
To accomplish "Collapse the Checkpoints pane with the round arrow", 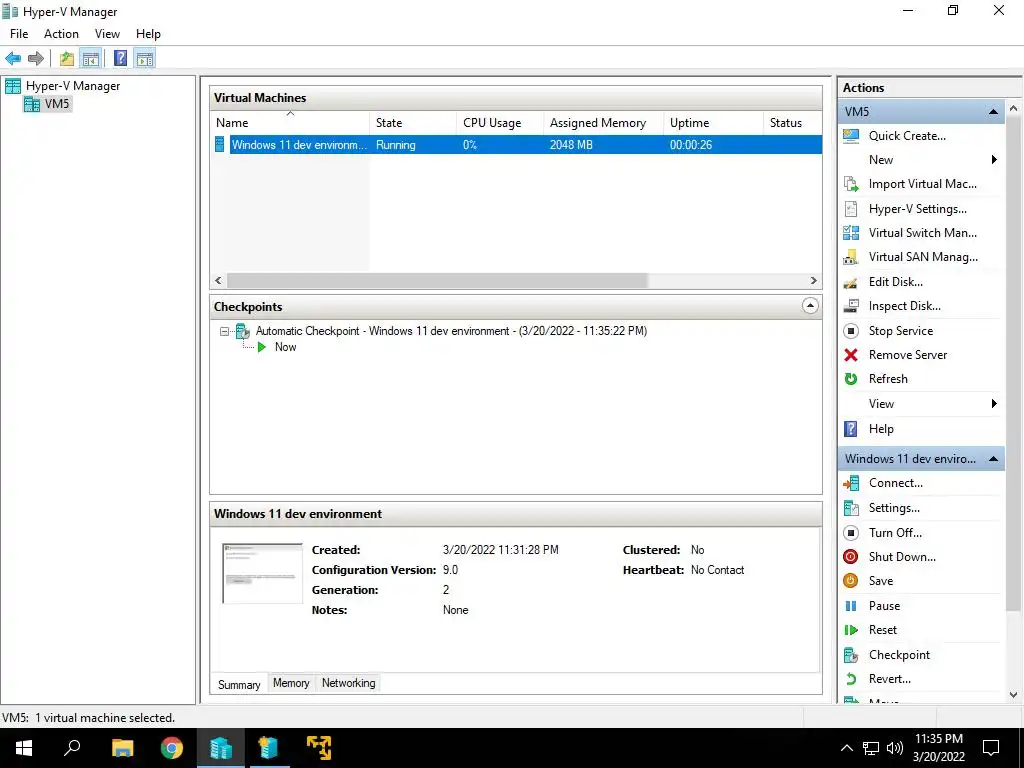I will [810, 306].
